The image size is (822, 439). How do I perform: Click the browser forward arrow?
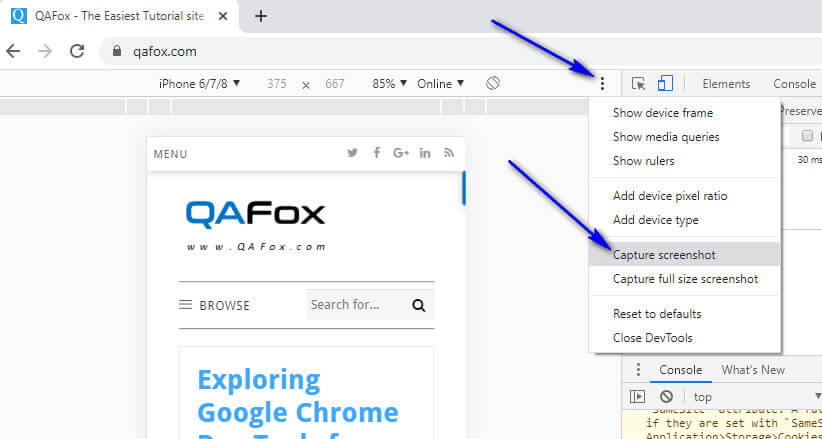click(45, 51)
